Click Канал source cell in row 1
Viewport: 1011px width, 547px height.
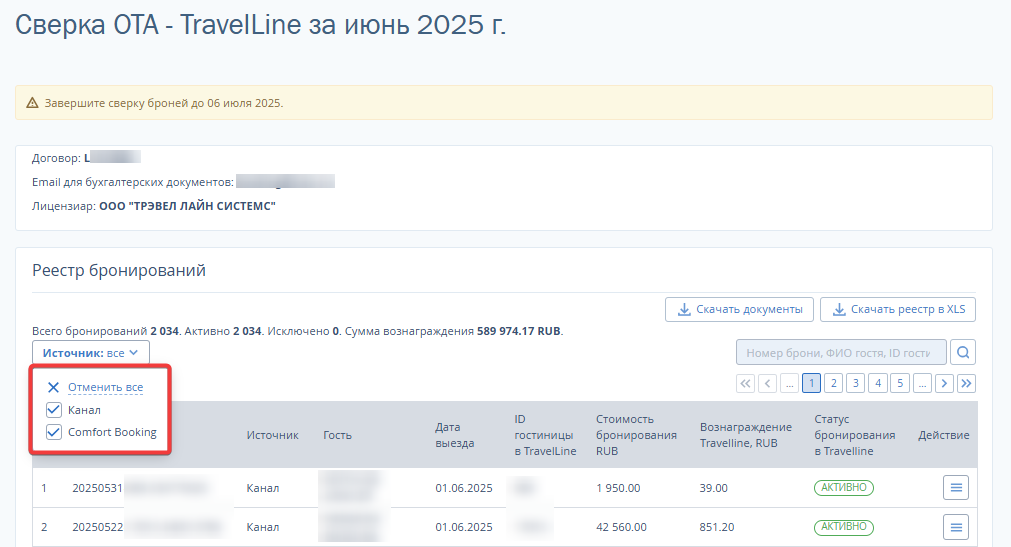click(262, 488)
